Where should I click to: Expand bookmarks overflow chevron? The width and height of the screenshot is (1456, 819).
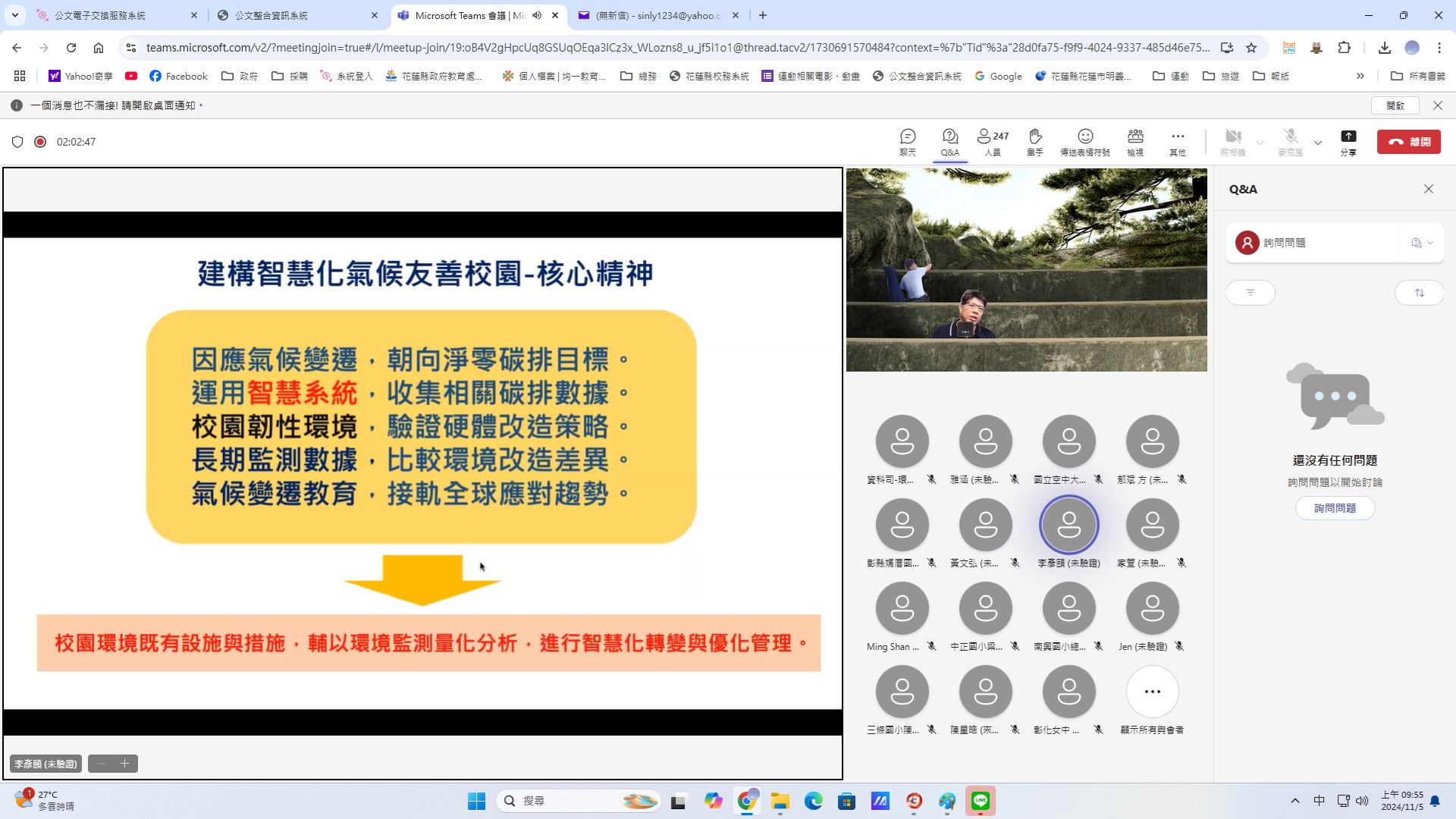click(1360, 76)
